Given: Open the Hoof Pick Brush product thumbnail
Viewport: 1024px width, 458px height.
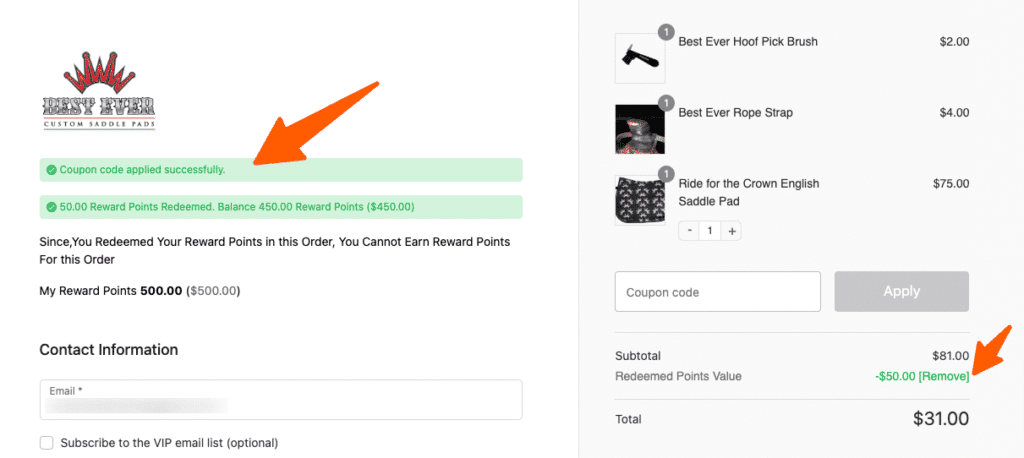Looking at the screenshot, I should [640, 56].
